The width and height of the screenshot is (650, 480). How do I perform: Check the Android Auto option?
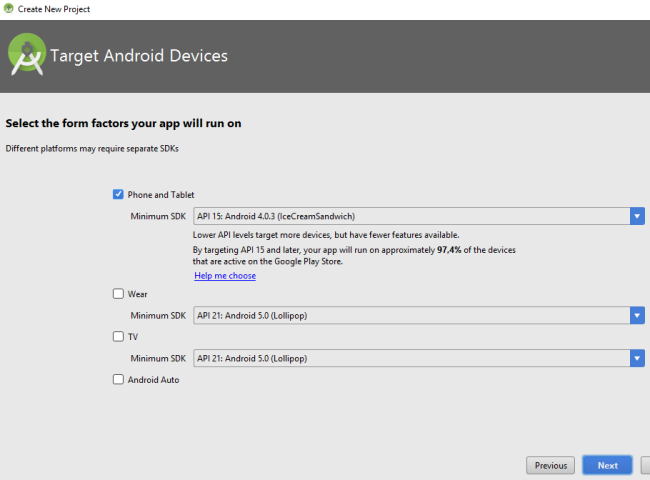click(x=118, y=380)
